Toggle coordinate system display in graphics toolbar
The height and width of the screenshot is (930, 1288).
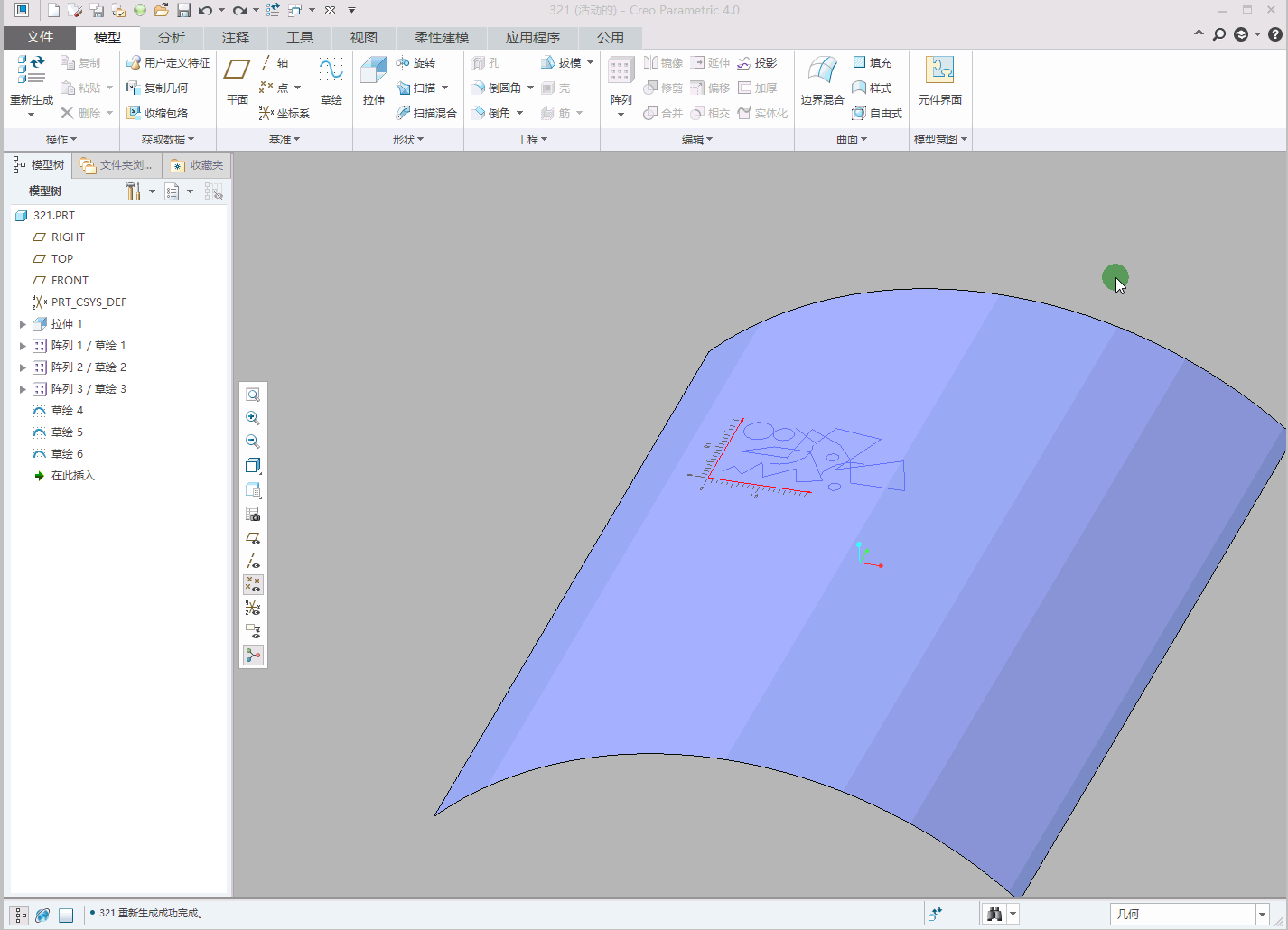click(x=253, y=608)
